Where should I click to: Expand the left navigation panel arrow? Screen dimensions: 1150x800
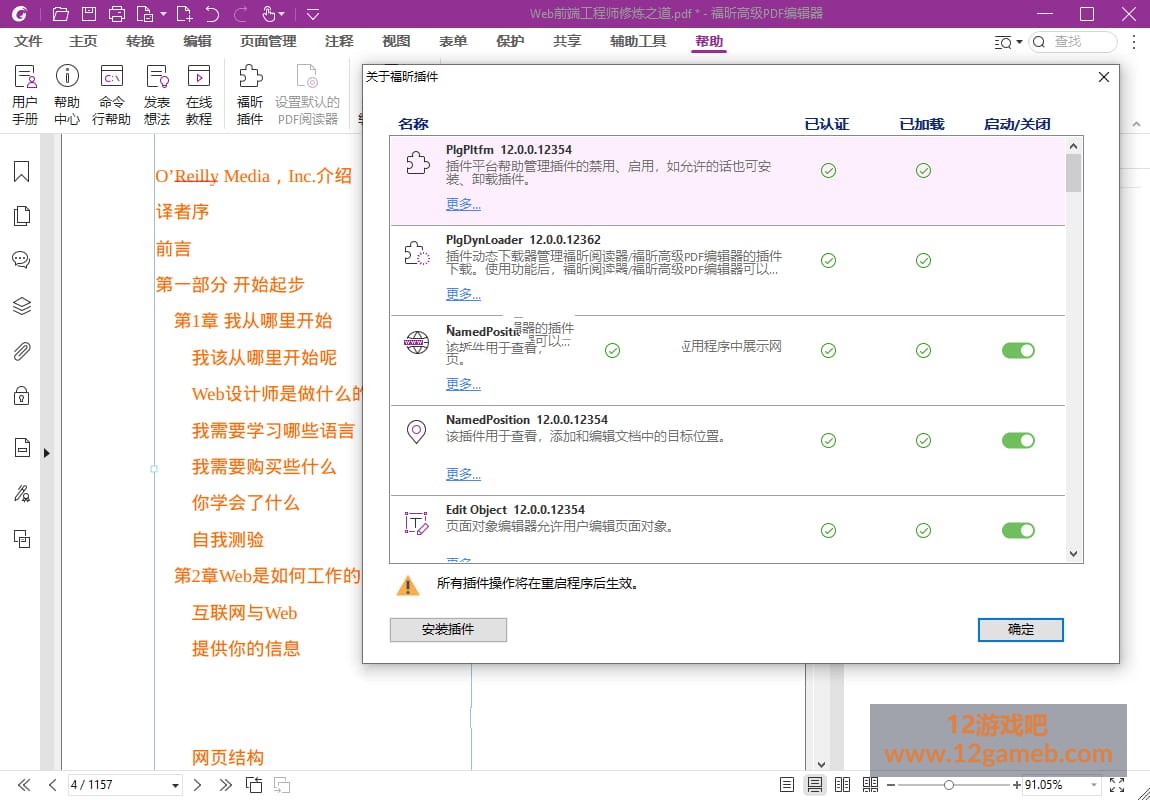pos(46,452)
